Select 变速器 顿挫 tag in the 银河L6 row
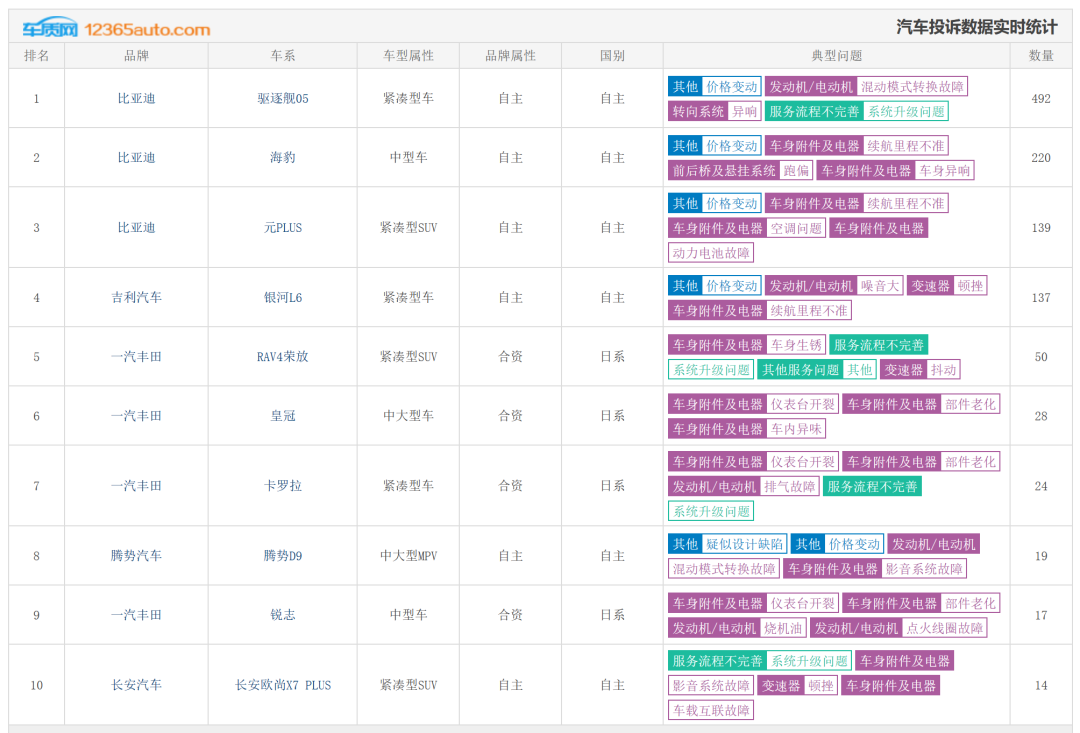The height and width of the screenshot is (733, 1080). click(x=947, y=286)
